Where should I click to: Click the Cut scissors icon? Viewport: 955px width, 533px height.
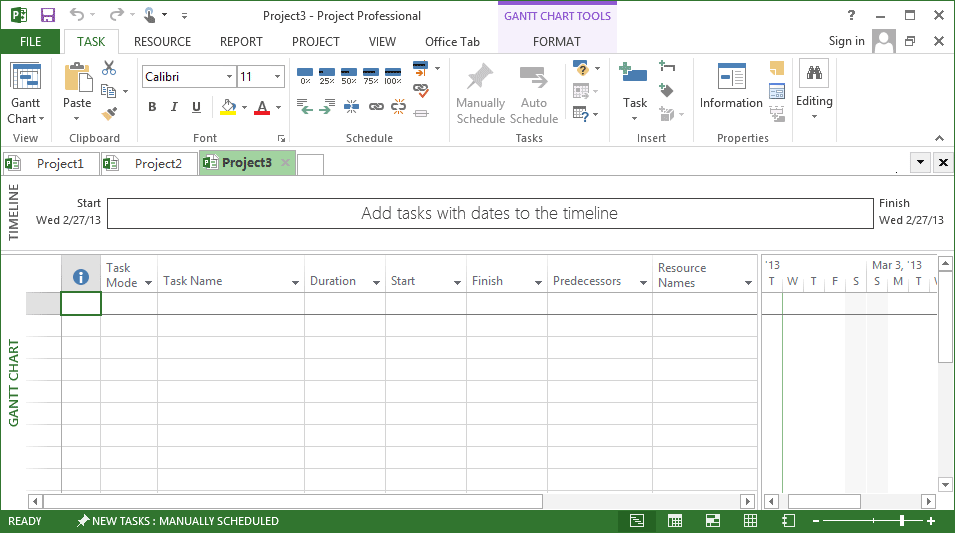109,68
